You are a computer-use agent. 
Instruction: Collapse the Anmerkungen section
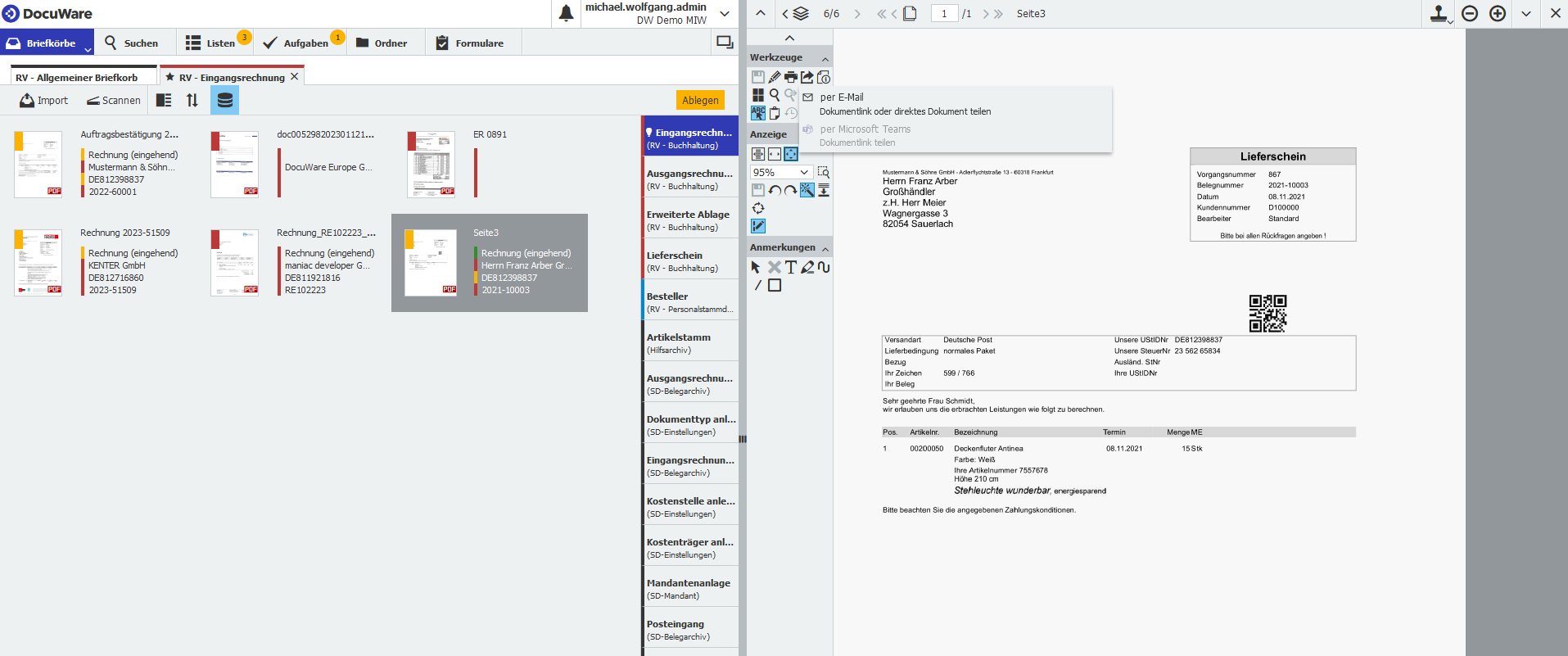[825, 248]
